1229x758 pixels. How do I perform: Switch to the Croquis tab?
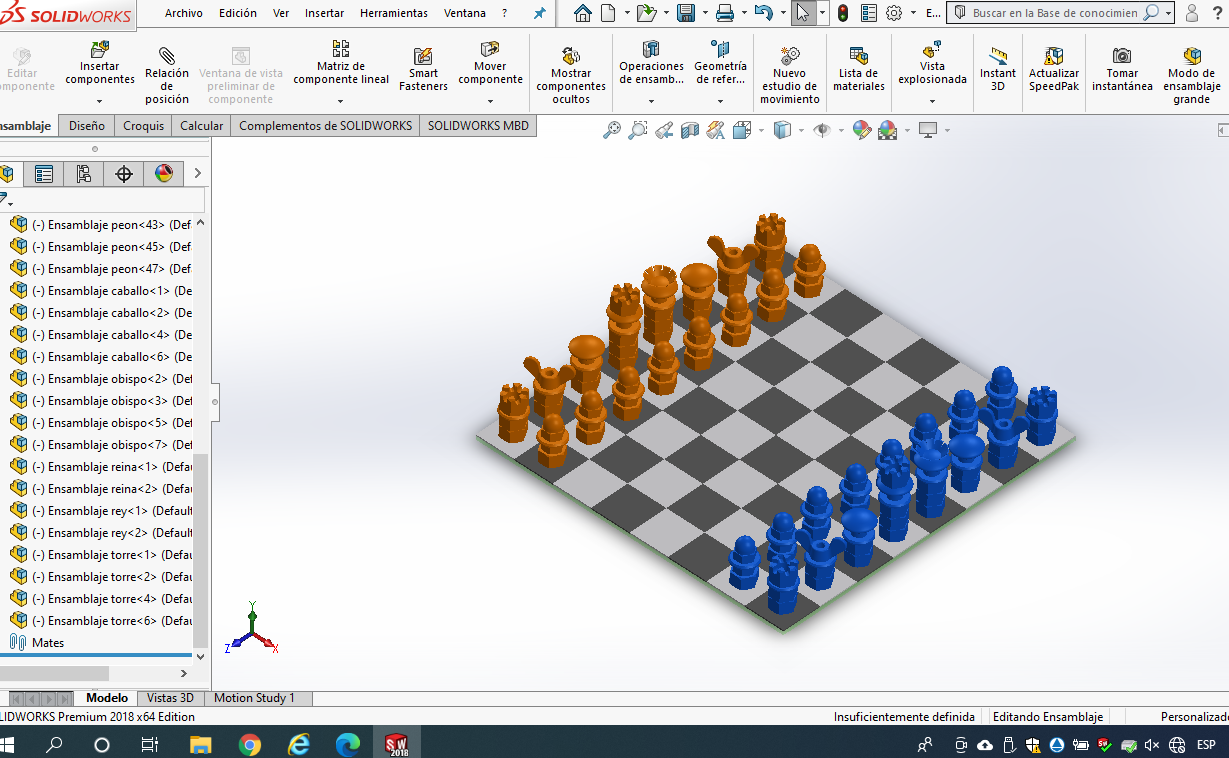click(x=143, y=125)
